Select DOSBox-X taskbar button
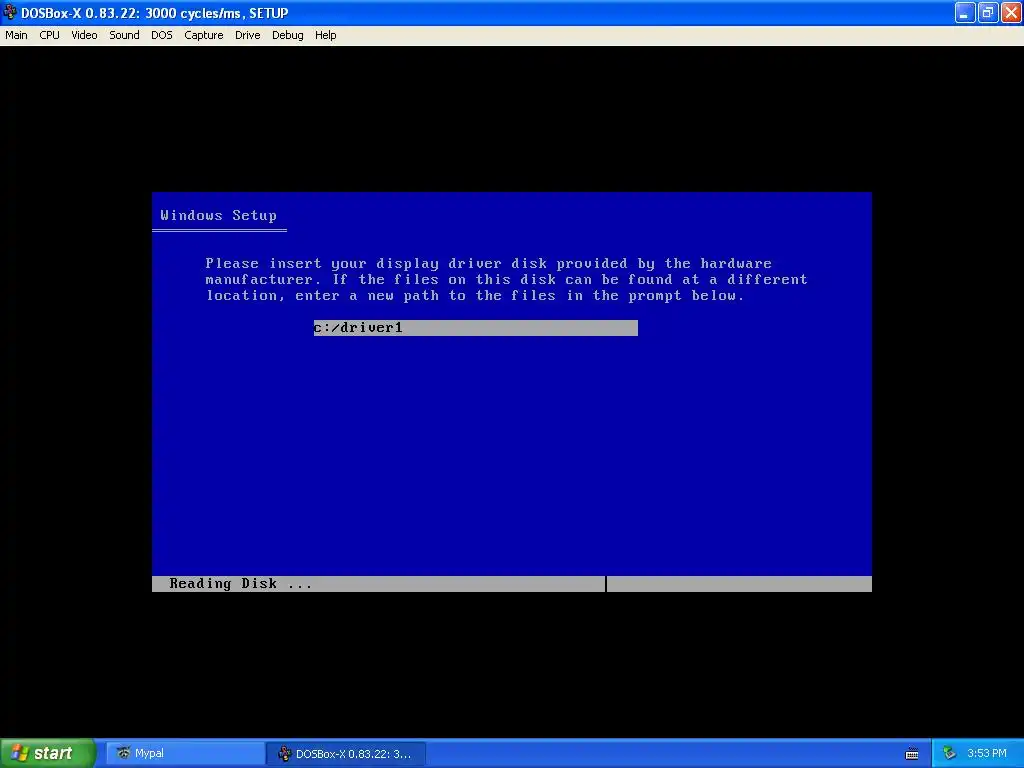 click(x=346, y=754)
